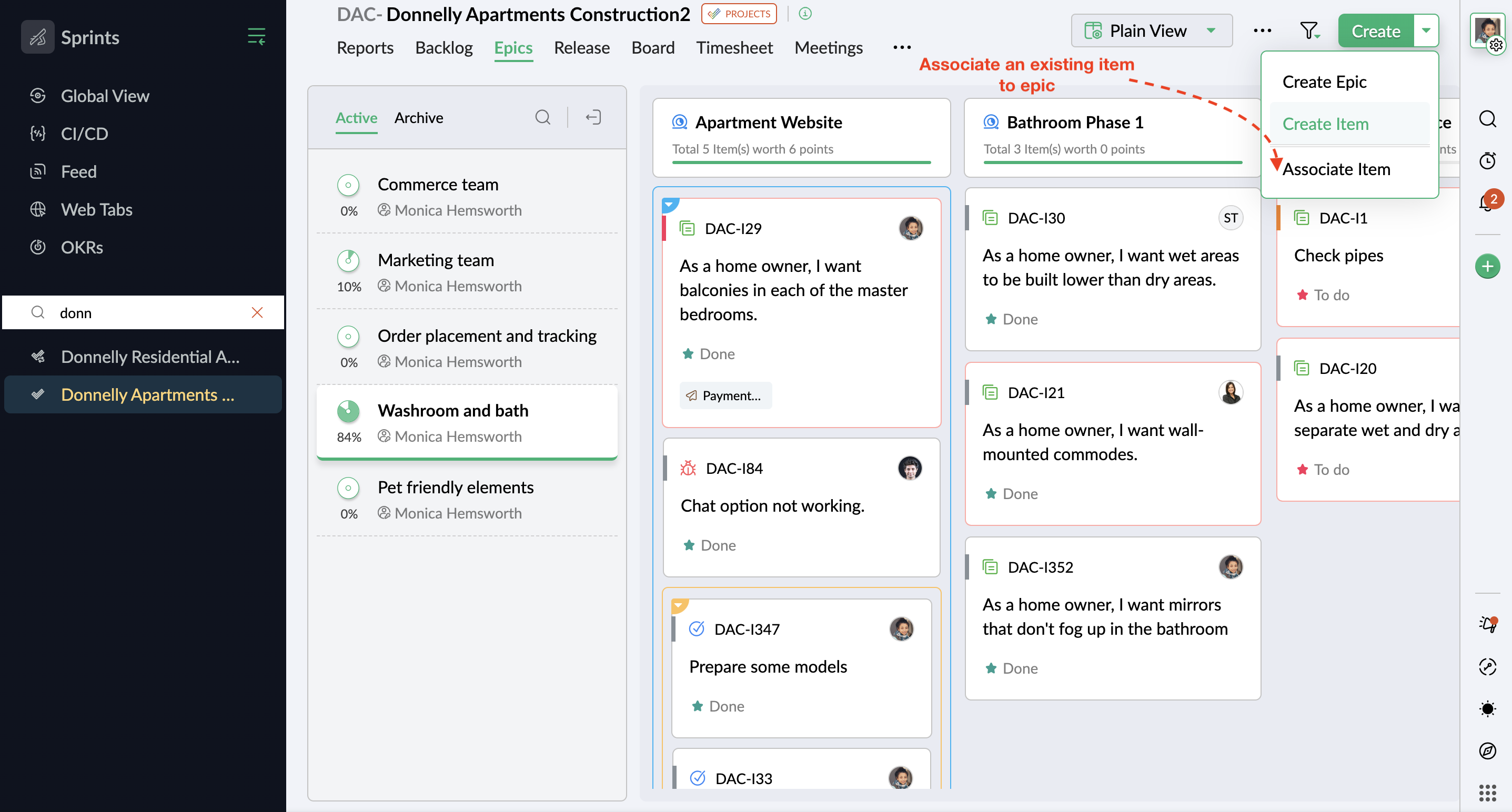Expand the DAC-I29 card corner arrow
The image size is (1512, 812).
669,204
